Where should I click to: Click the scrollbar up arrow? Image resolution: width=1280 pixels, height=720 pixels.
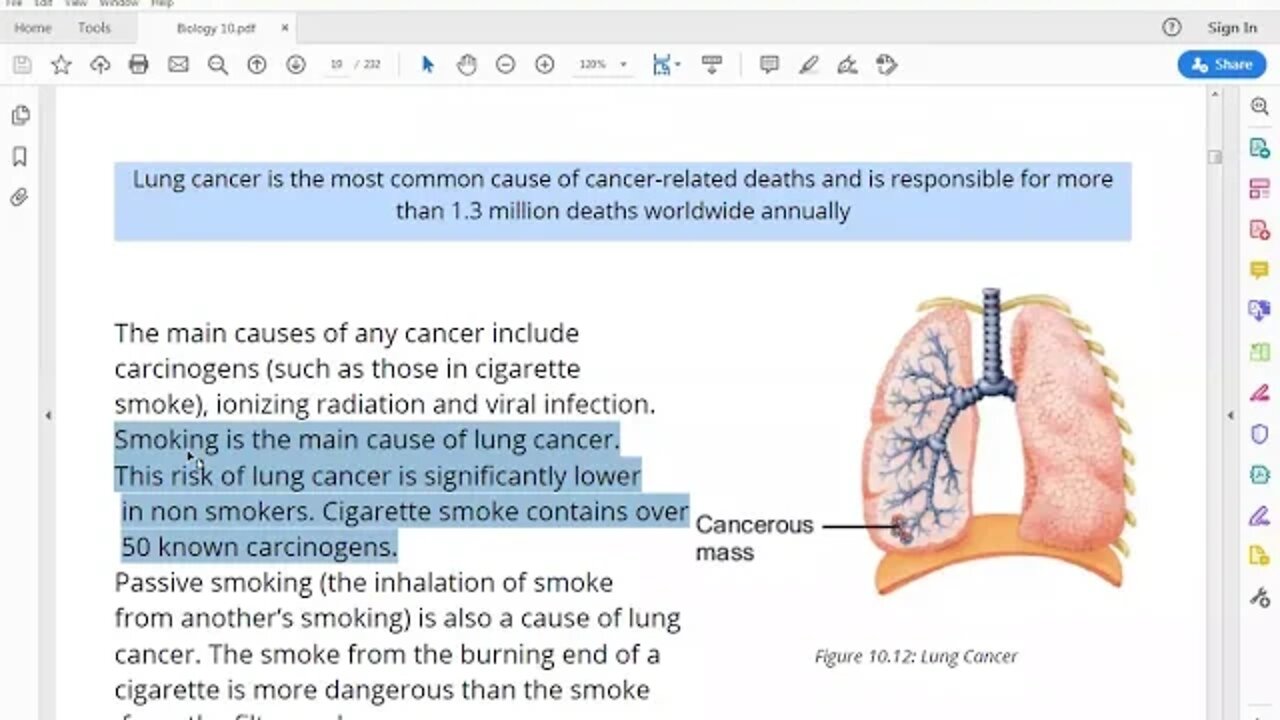1215,94
